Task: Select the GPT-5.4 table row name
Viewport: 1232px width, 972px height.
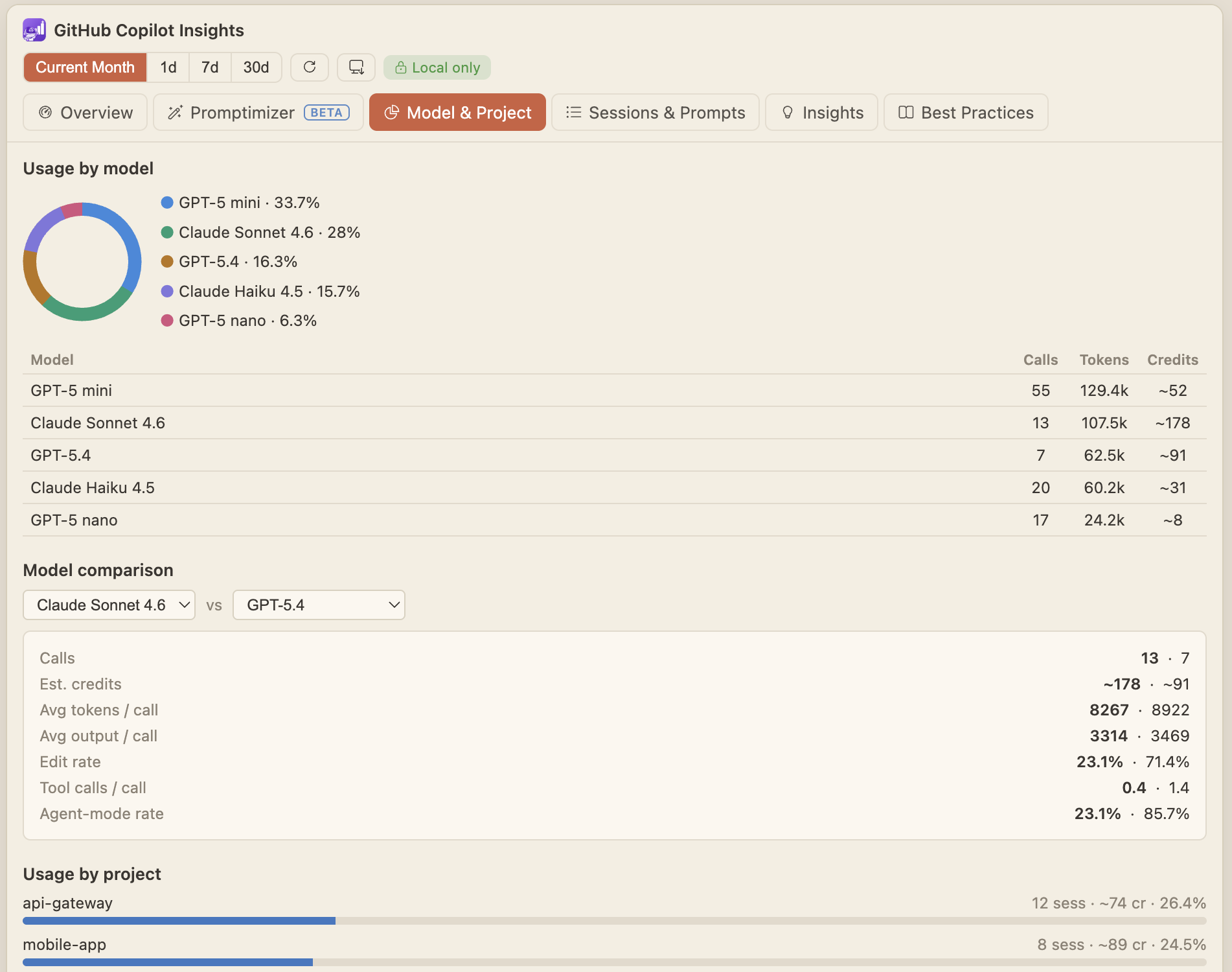Action: point(61,455)
